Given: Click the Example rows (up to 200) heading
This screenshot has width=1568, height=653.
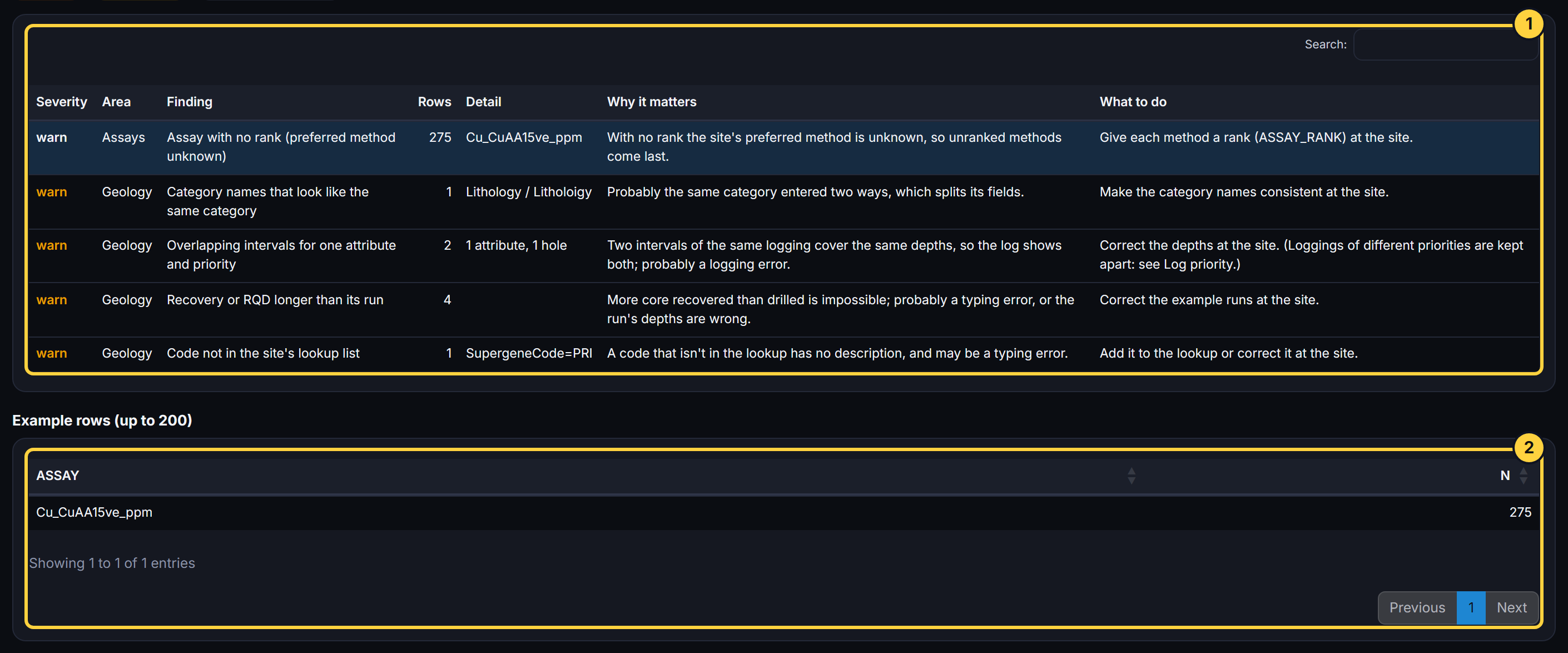Looking at the screenshot, I should click(x=102, y=421).
